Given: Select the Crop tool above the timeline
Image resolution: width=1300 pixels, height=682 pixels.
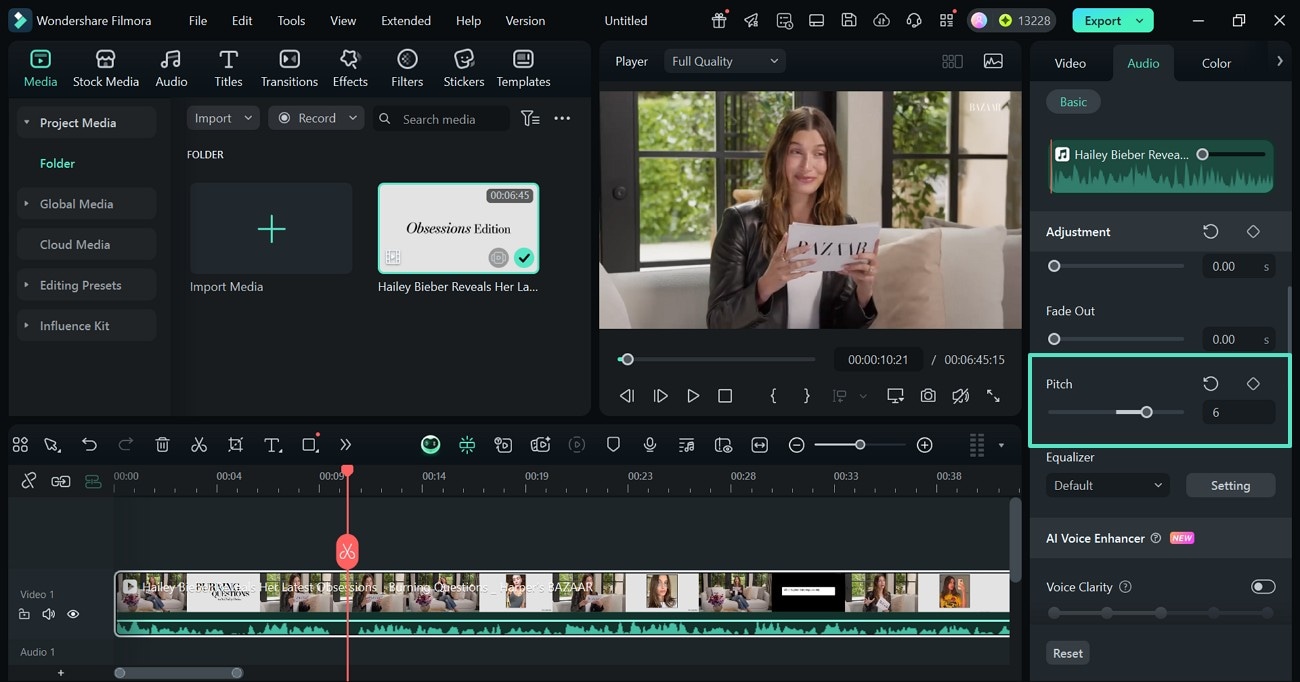Looking at the screenshot, I should (235, 444).
